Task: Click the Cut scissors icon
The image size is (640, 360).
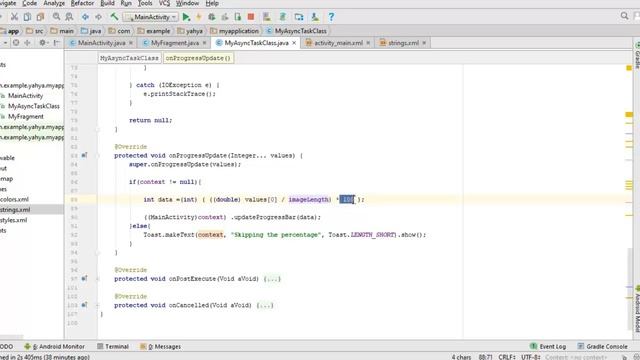Action: pos(14,17)
